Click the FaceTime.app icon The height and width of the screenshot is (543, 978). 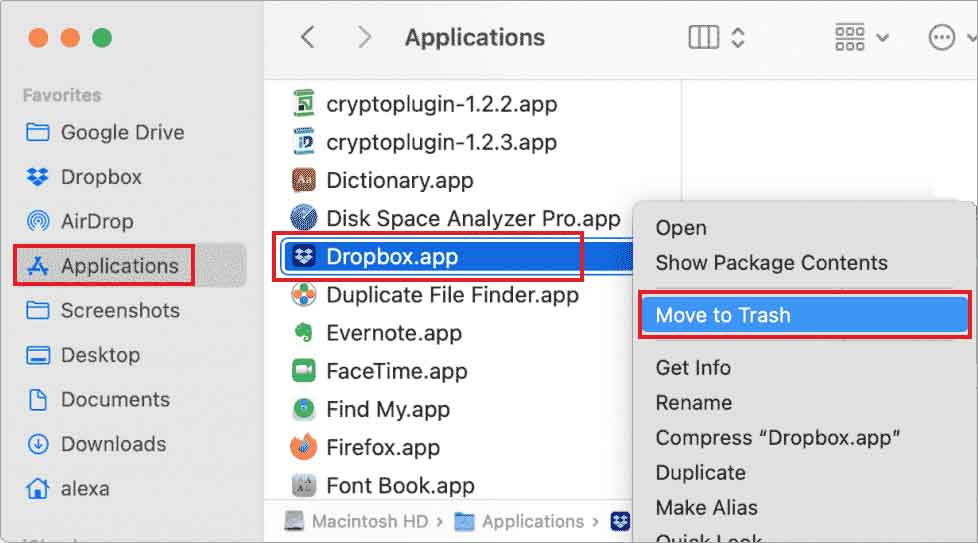pos(304,371)
